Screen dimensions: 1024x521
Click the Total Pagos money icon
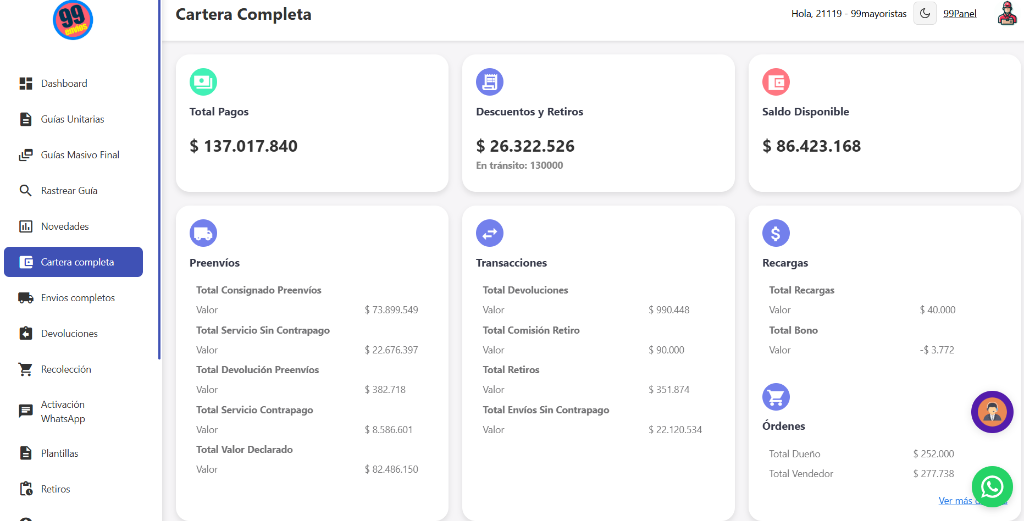(x=203, y=82)
